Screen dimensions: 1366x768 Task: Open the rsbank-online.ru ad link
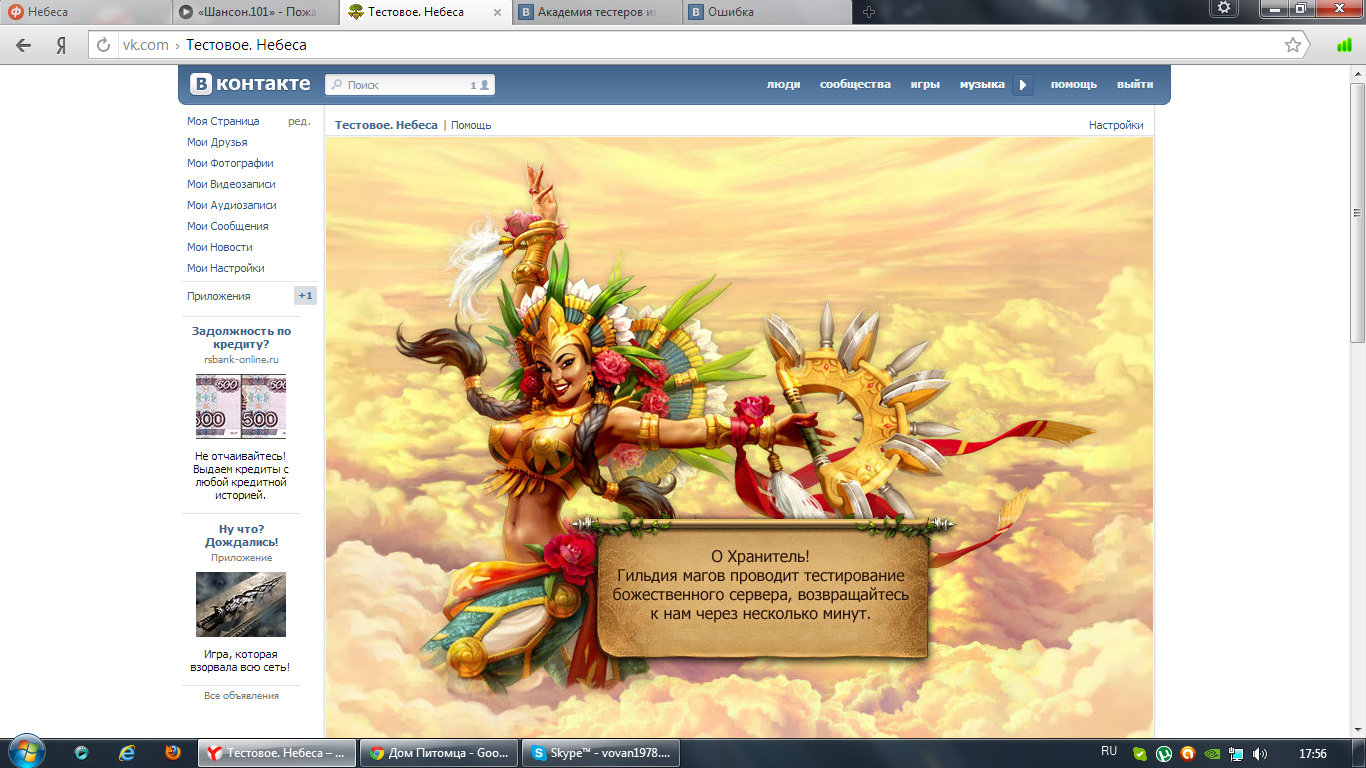pos(241,359)
